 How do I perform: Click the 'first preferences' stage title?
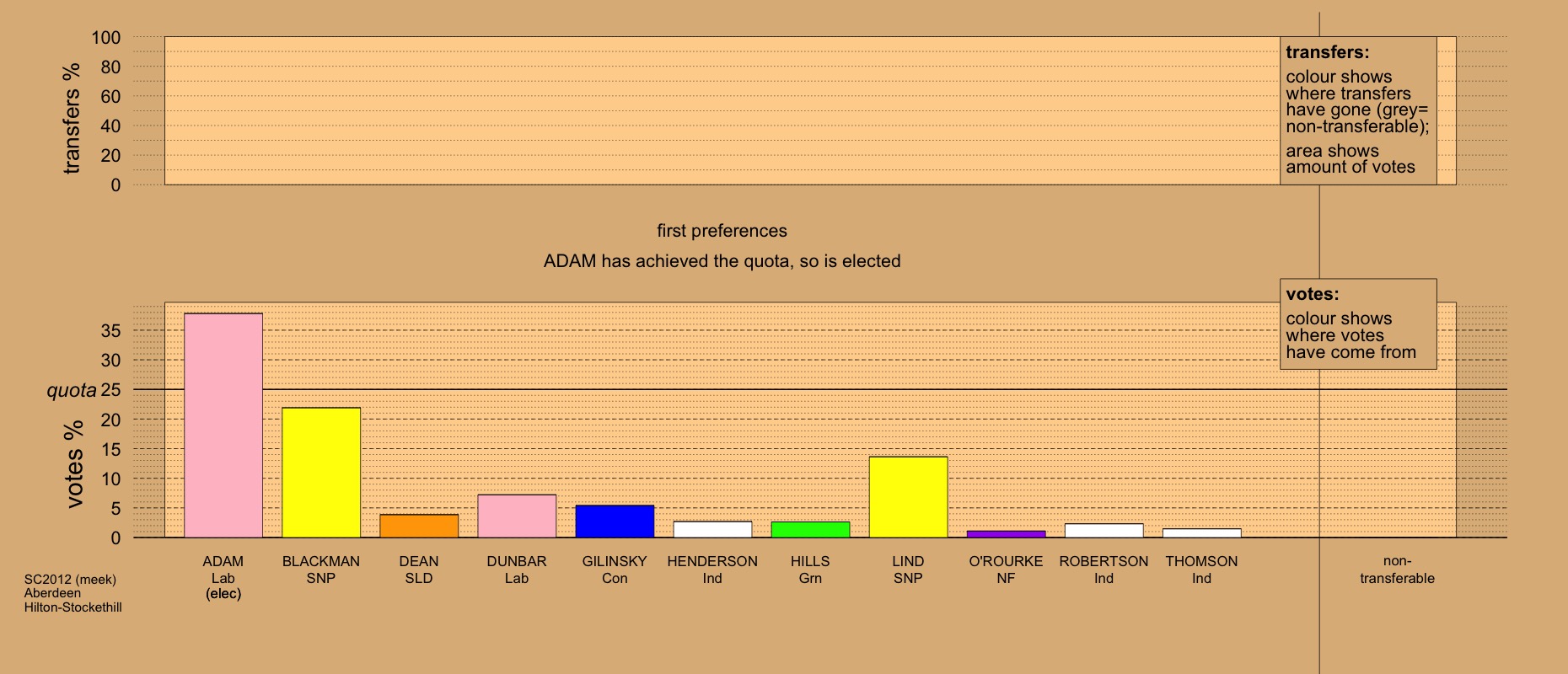pyautogui.click(x=722, y=231)
